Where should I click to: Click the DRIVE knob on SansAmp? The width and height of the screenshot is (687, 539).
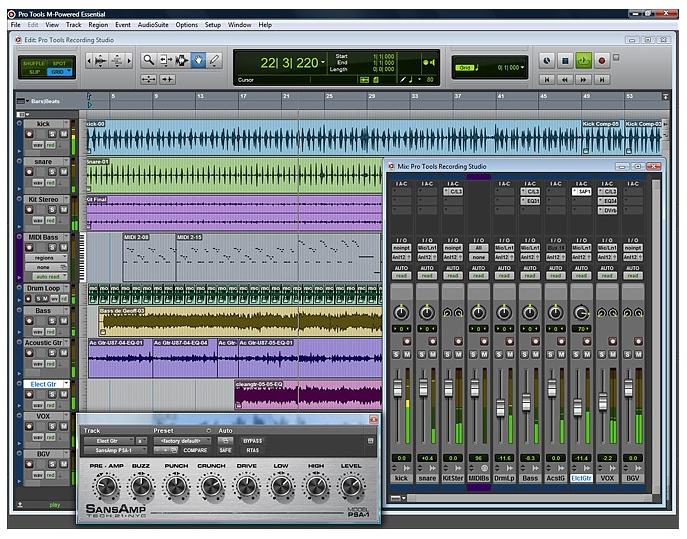pyautogui.click(x=246, y=486)
